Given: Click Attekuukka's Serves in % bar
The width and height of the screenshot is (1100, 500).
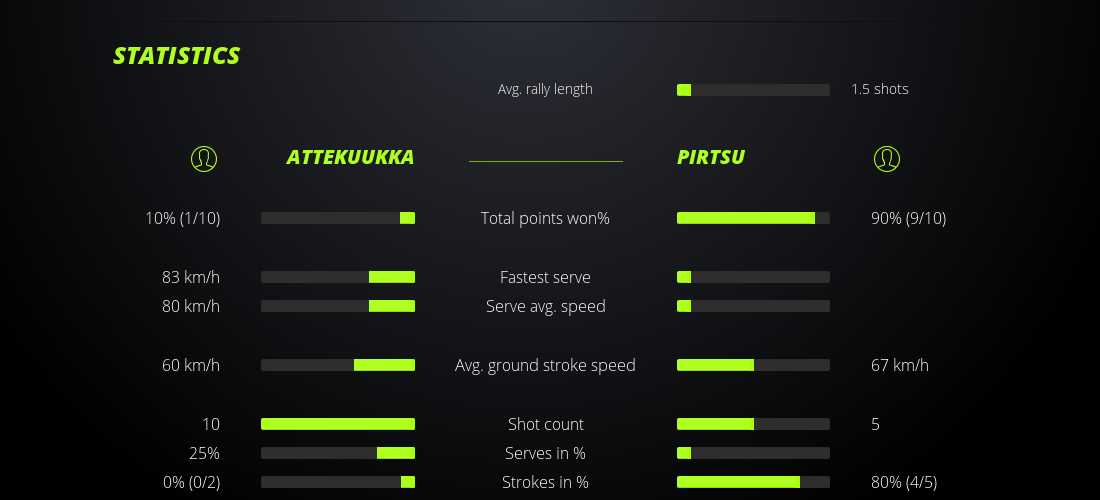Looking at the screenshot, I should [338, 453].
